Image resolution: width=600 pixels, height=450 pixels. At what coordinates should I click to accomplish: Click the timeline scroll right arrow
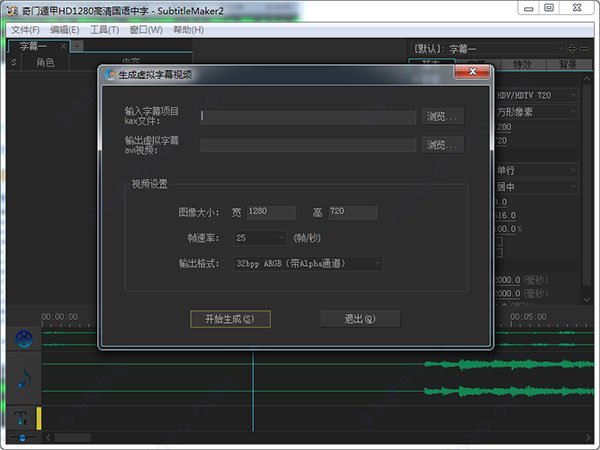point(588,437)
